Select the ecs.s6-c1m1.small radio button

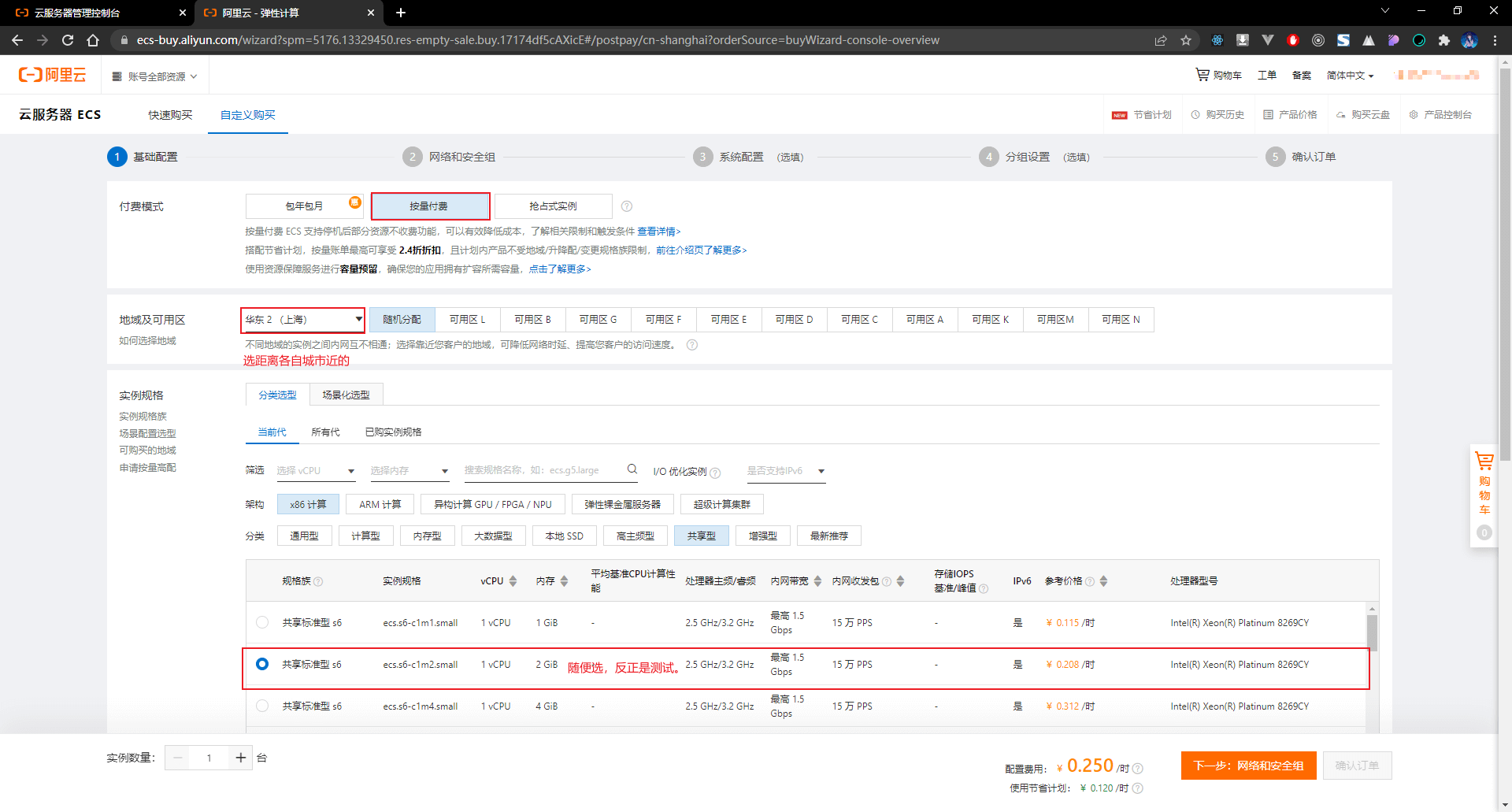coord(262,622)
